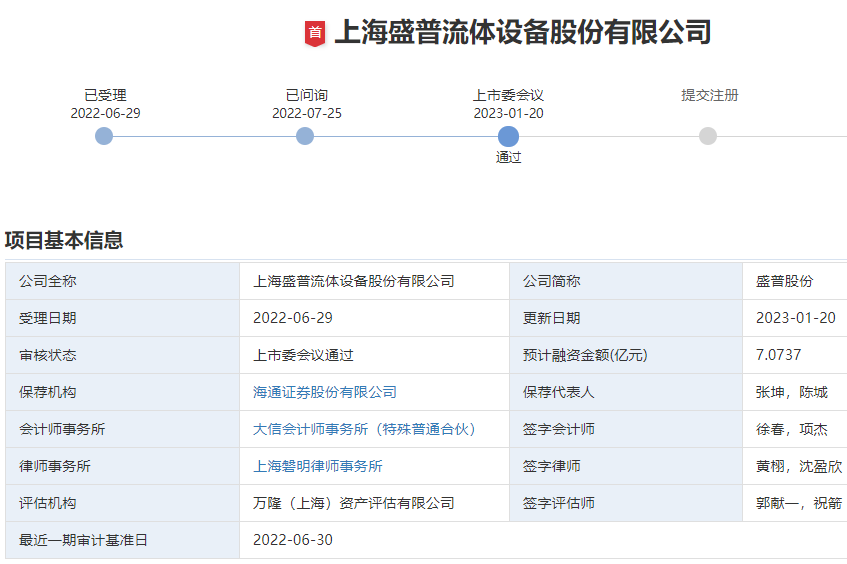Click the 审核状态 value 上市委会议通过

click(x=303, y=355)
